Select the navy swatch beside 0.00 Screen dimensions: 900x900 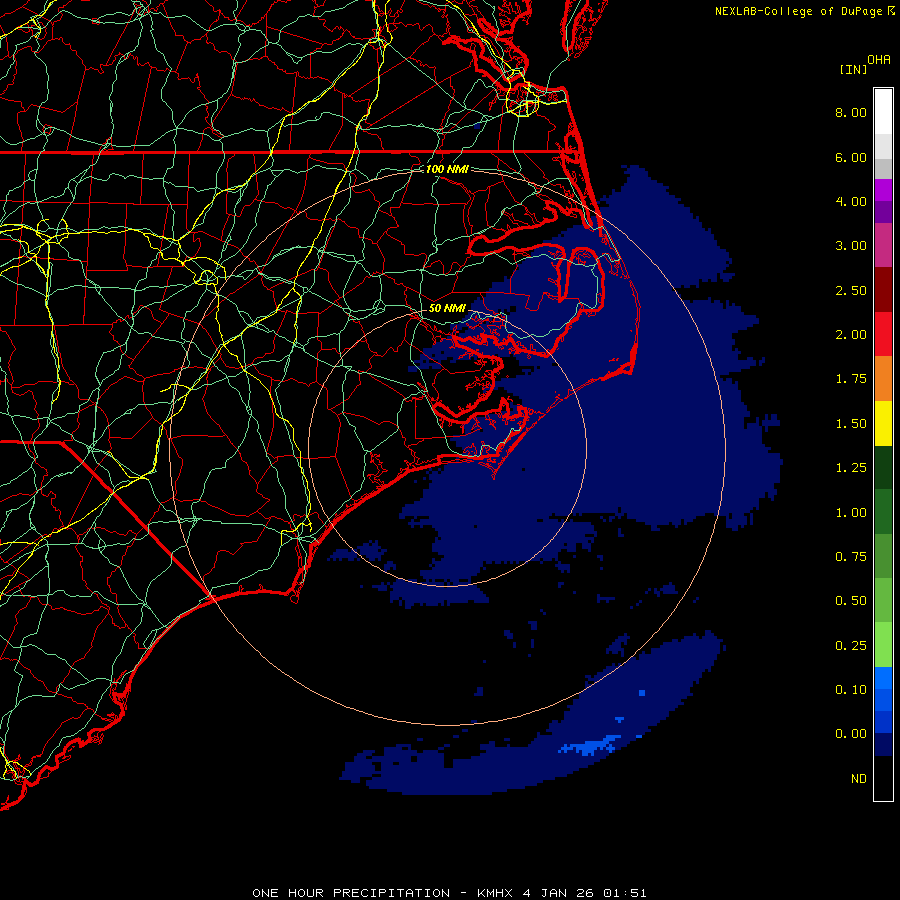tap(883, 745)
